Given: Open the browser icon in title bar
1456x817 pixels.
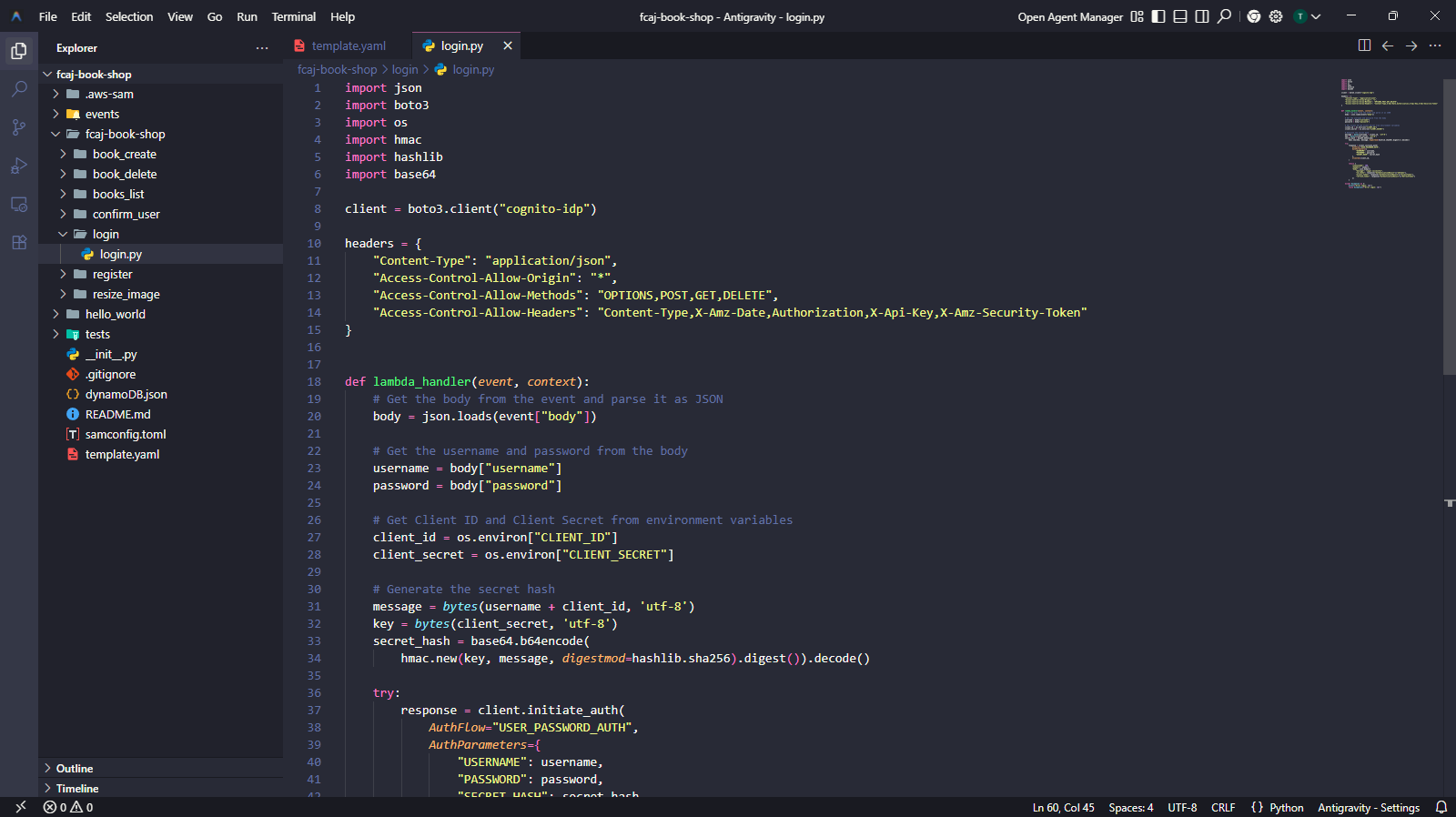Looking at the screenshot, I should coord(1254,16).
